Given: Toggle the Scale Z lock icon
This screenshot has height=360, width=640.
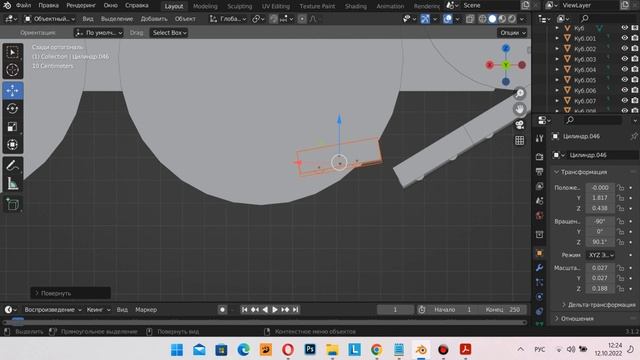Looking at the screenshot, I should [x=620, y=288].
